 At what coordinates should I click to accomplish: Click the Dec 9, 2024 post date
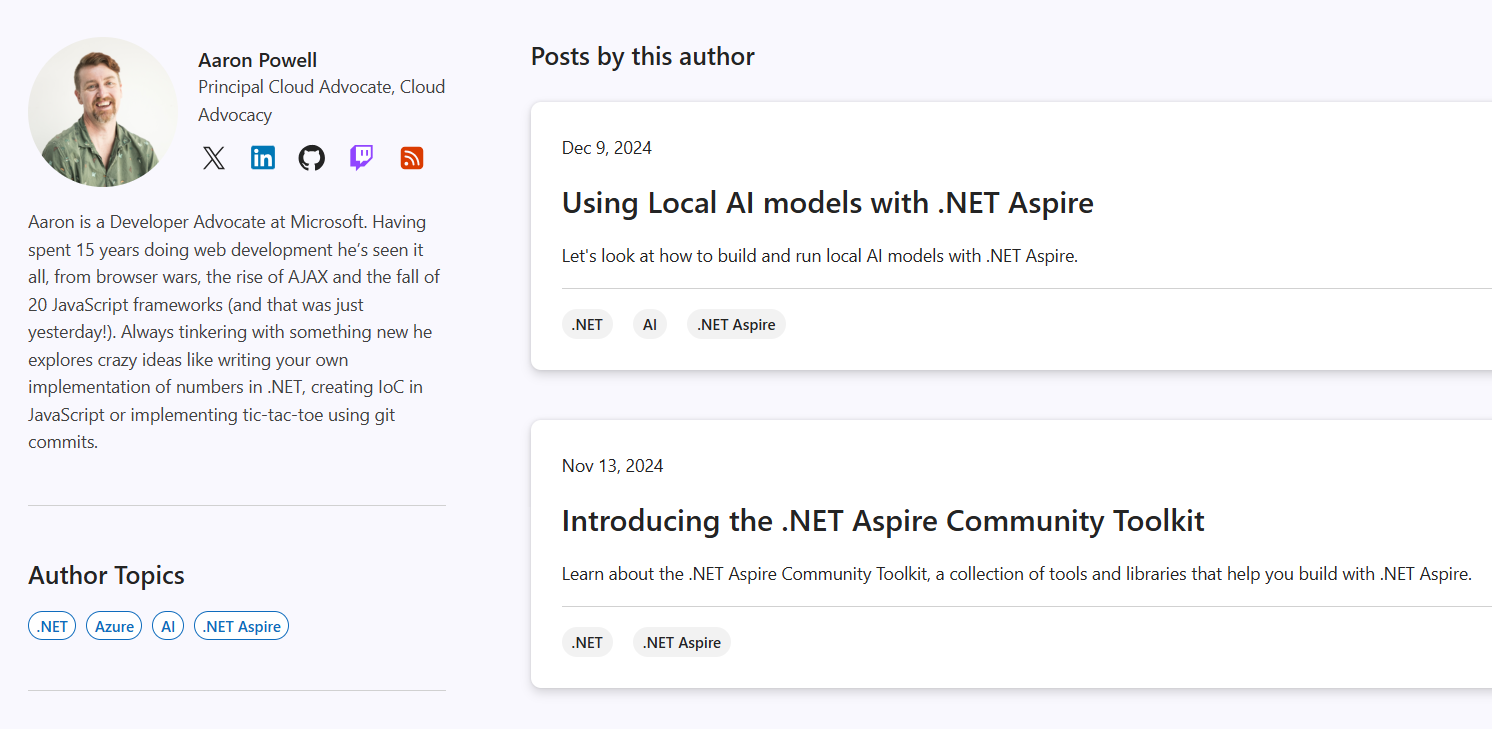(607, 148)
